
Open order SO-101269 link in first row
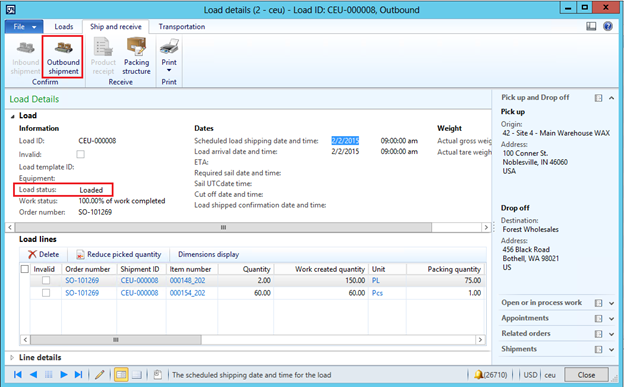pos(82,280)
